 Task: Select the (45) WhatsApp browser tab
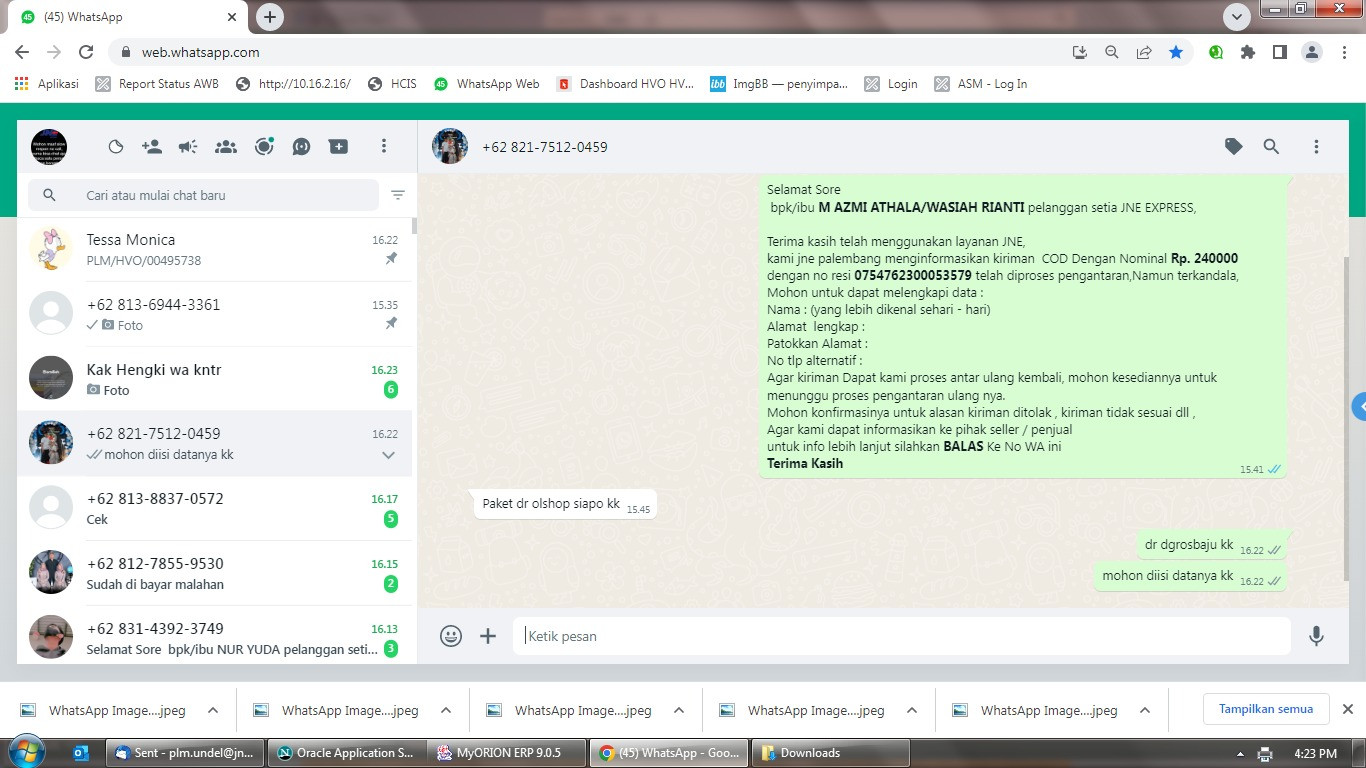[x=127, y=17]
